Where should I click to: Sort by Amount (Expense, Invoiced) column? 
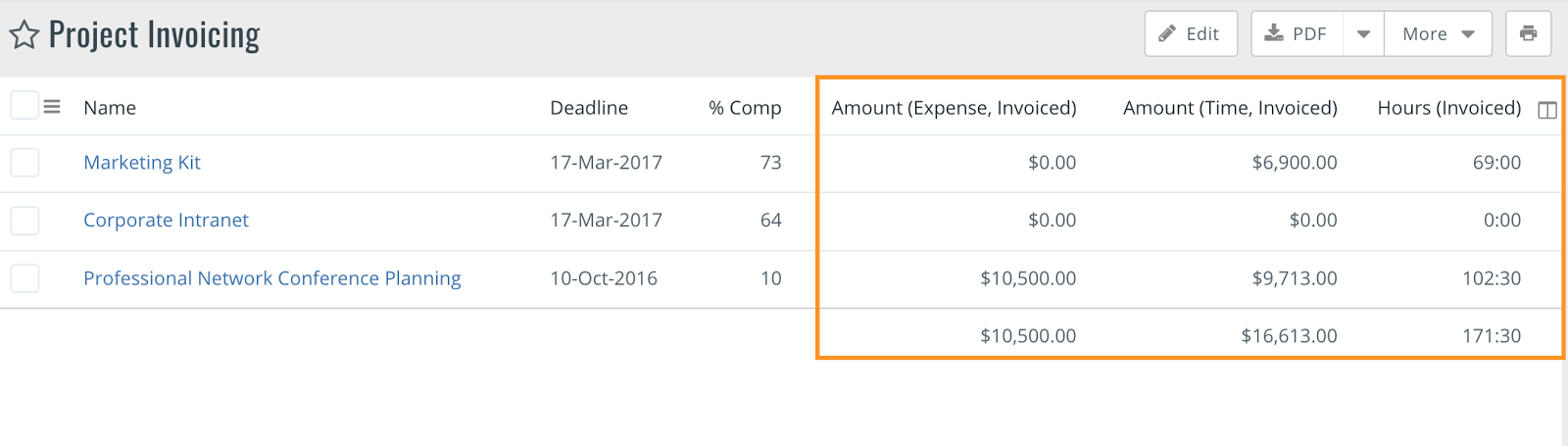coord(954,108)
